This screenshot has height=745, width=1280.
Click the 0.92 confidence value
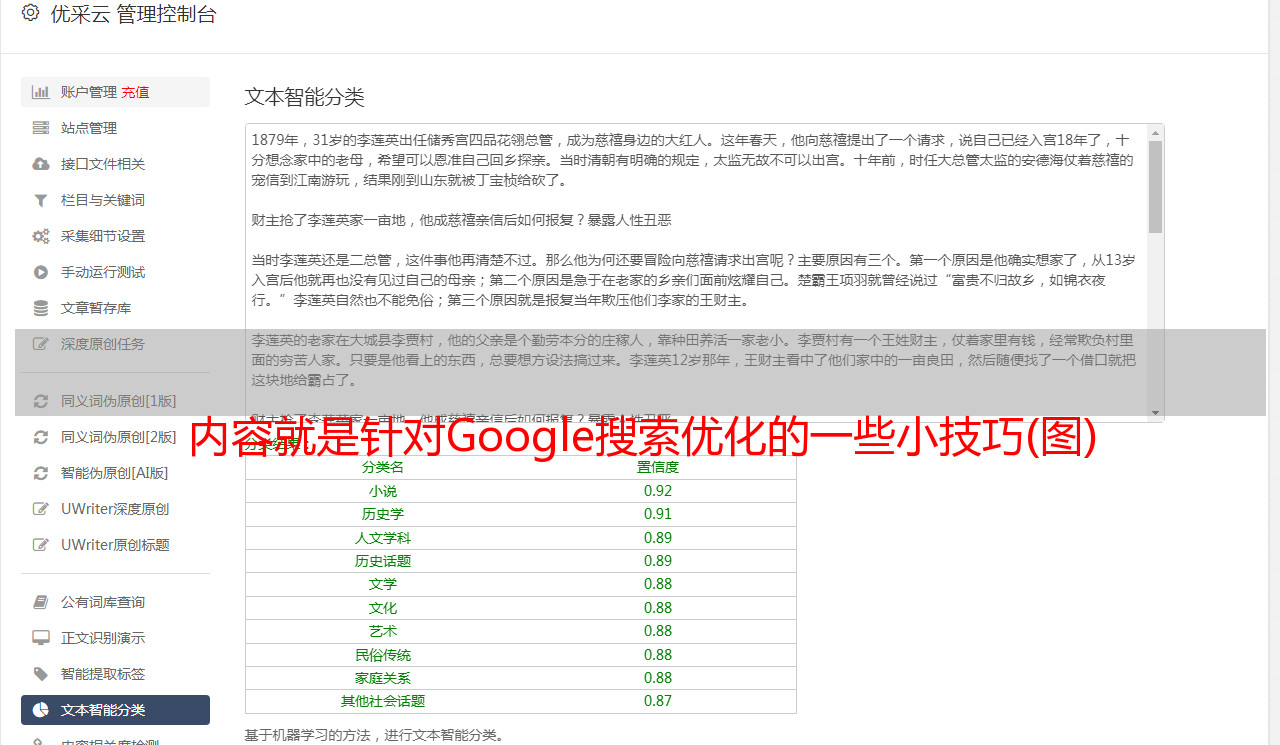658,491
